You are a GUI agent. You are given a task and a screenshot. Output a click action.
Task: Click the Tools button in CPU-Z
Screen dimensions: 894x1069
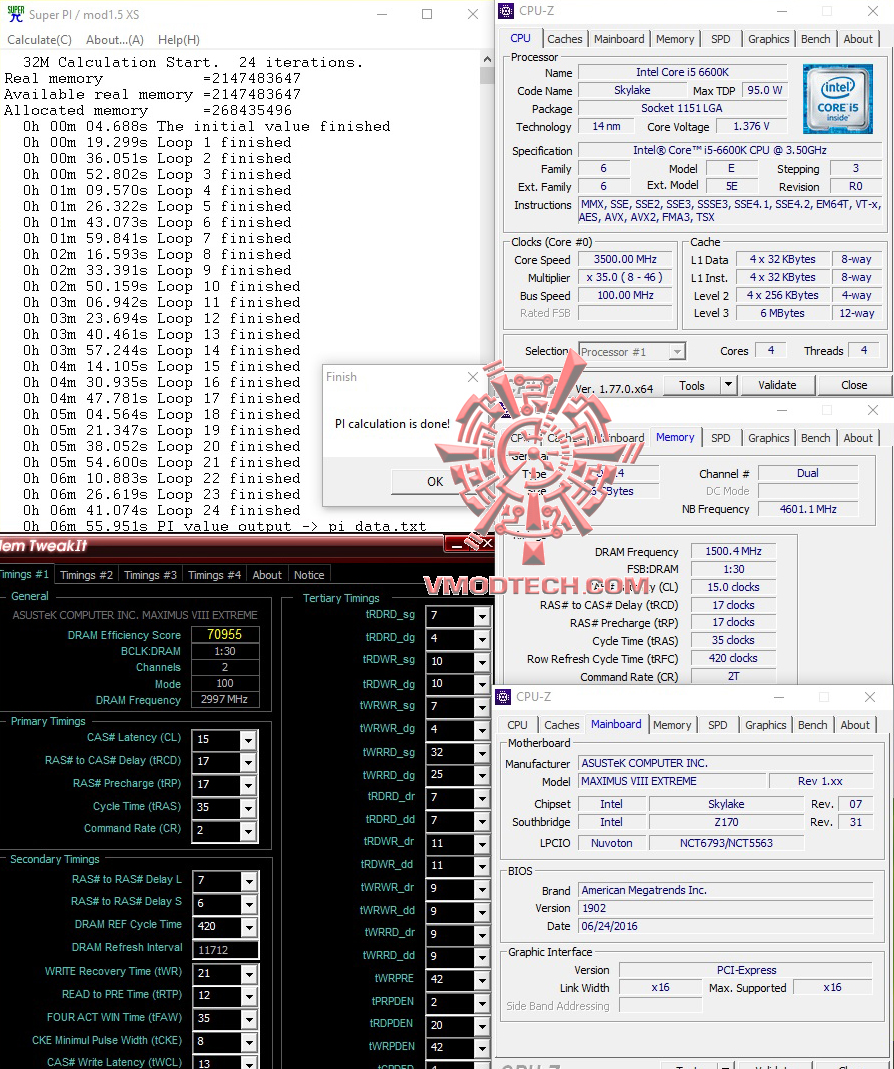tap(691, 385)
